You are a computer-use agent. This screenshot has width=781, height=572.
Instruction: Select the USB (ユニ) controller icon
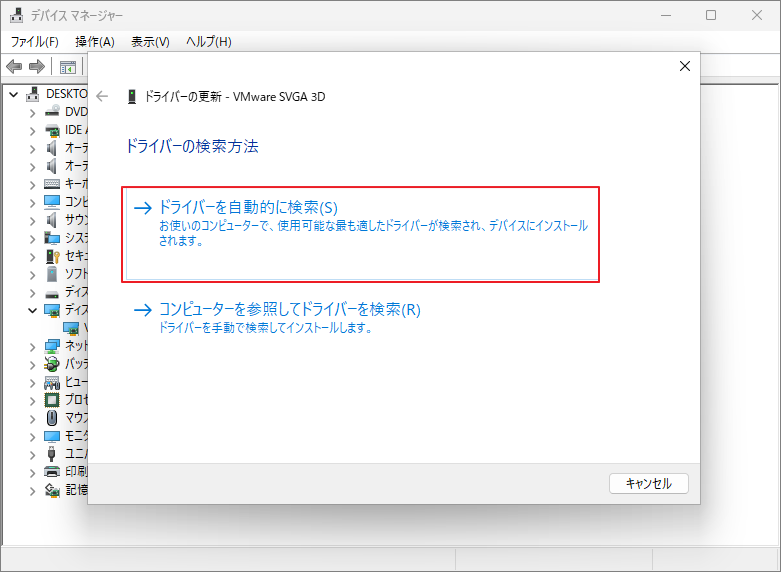51,453
